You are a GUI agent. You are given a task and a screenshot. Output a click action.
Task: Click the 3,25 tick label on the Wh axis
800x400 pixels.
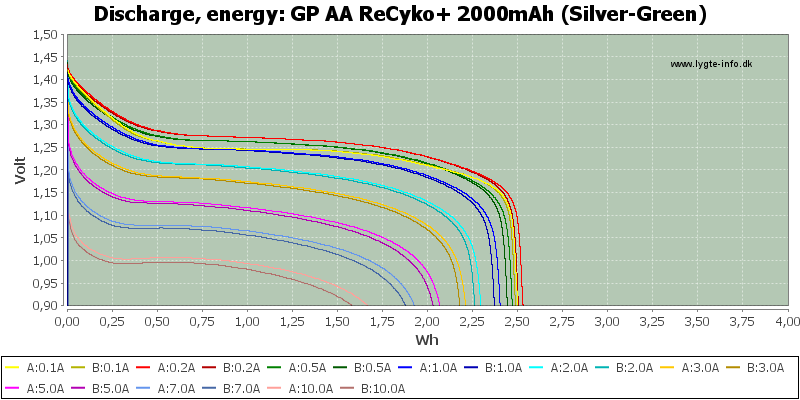click(x=653, y=321)
